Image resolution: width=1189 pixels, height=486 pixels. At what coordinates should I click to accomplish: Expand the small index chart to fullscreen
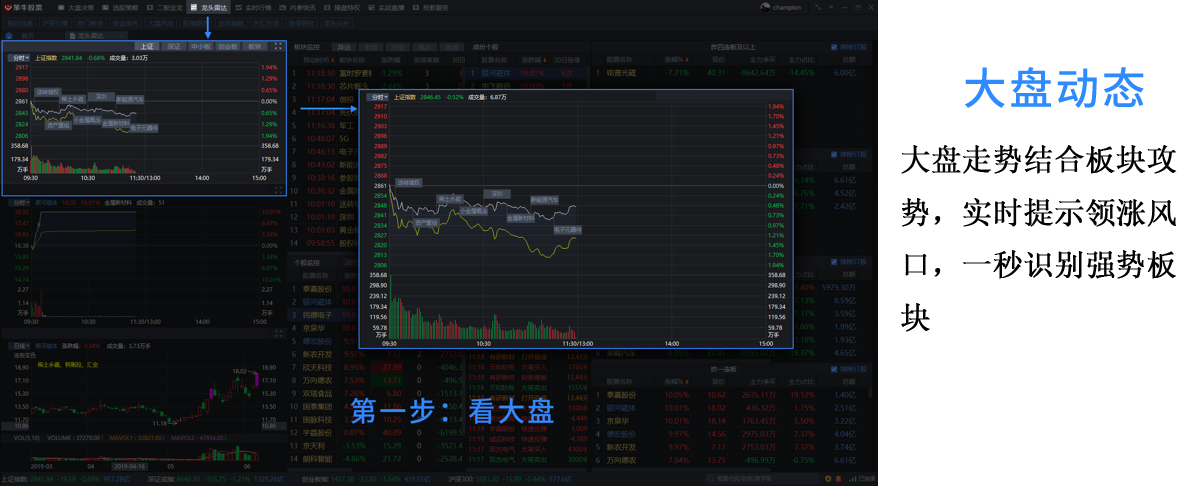tap(277, 46)
